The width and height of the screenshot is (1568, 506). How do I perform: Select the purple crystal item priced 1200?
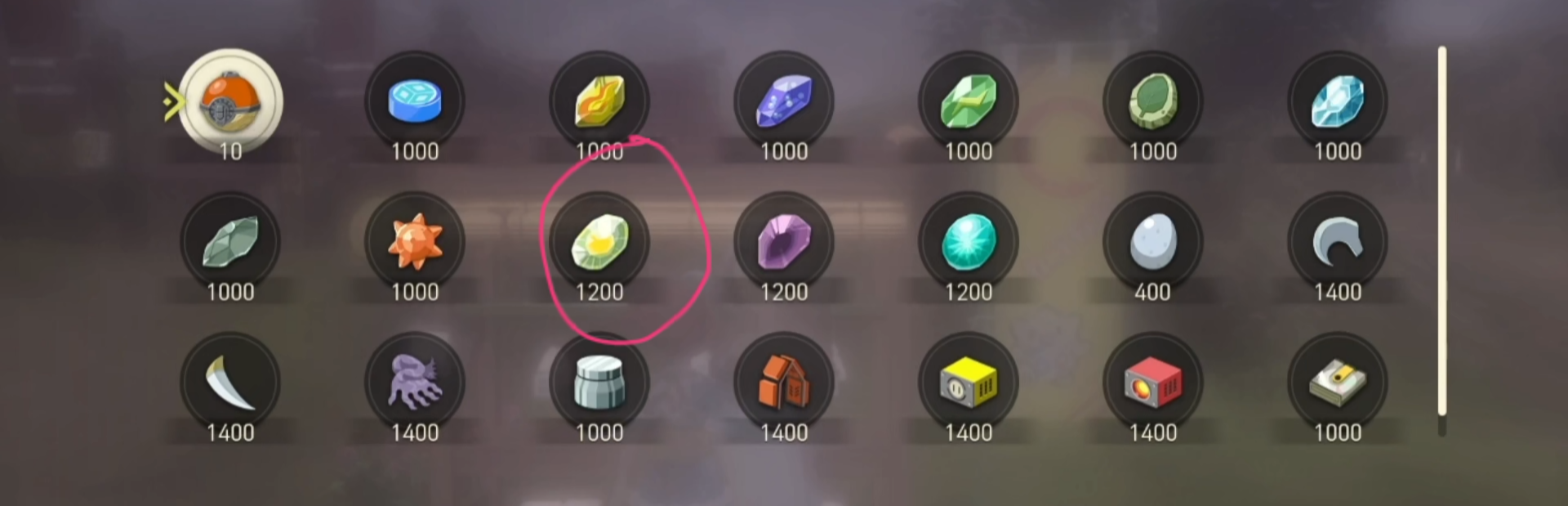pos(784,242)
